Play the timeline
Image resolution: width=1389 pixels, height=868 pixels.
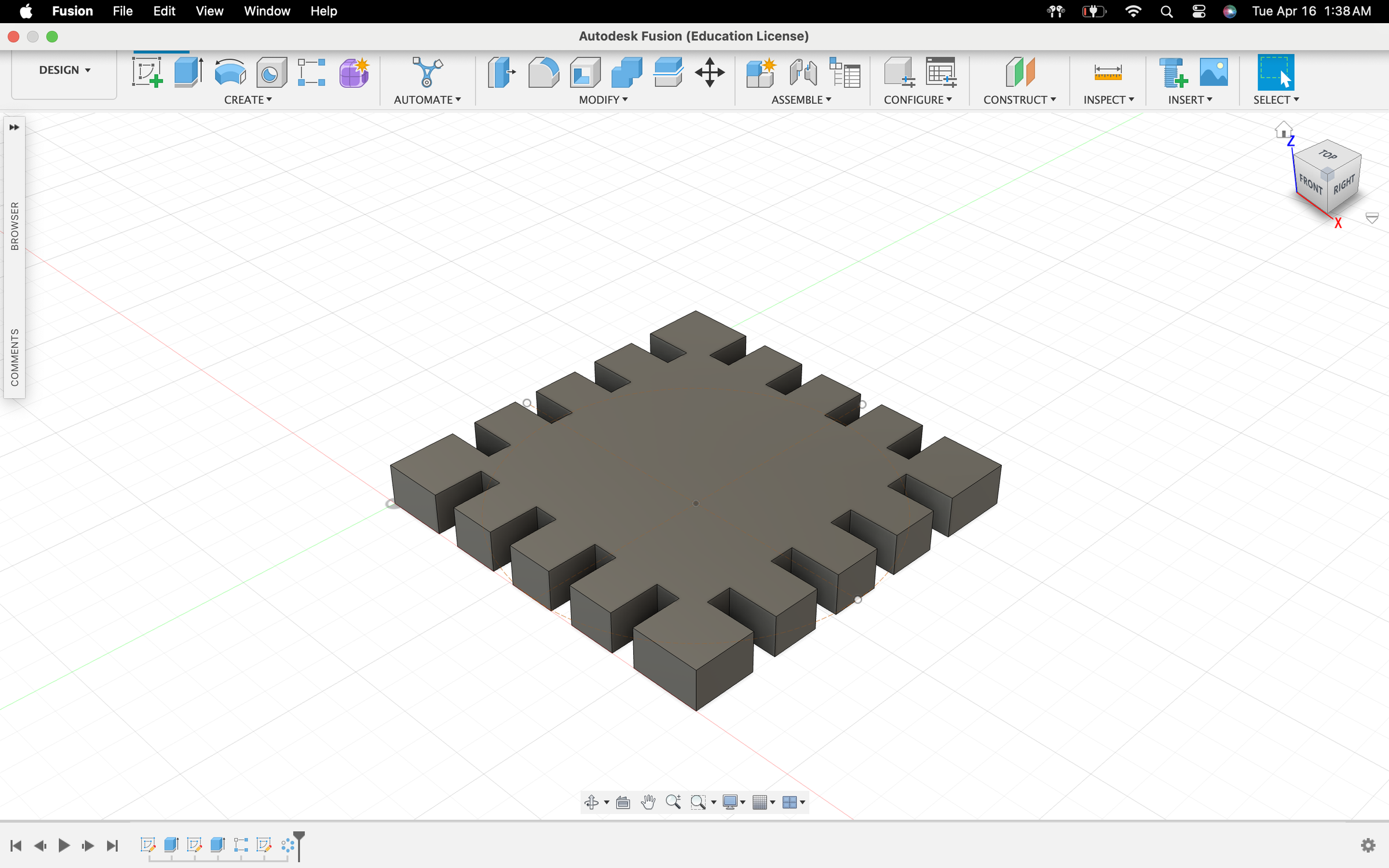click(64, 845)
